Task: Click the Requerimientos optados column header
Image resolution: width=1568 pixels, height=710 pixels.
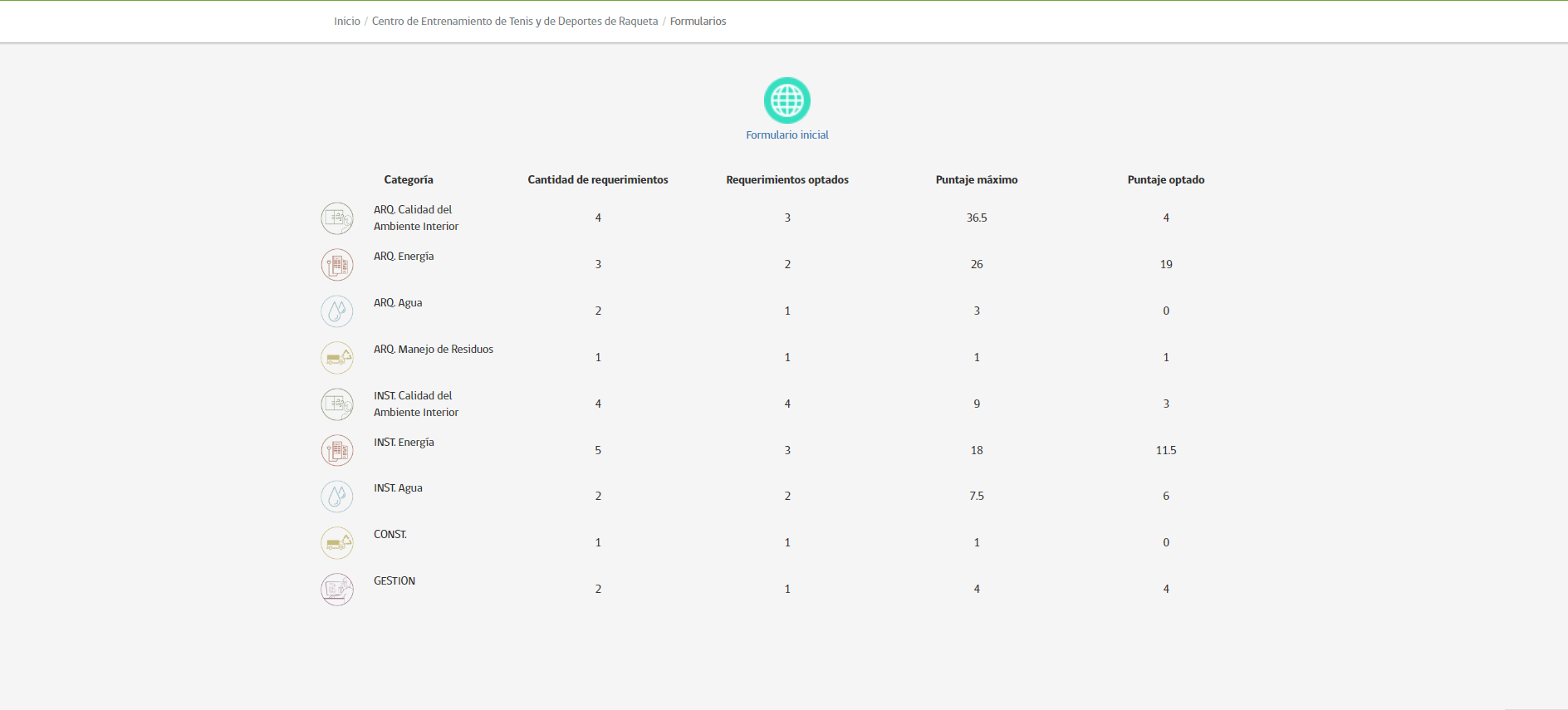Action: click(787, 179)
